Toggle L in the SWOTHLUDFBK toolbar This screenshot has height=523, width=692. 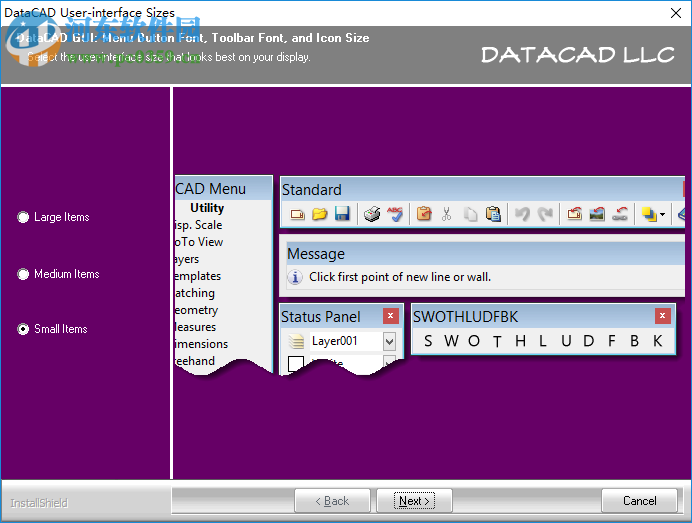click(x=543, y=341)
